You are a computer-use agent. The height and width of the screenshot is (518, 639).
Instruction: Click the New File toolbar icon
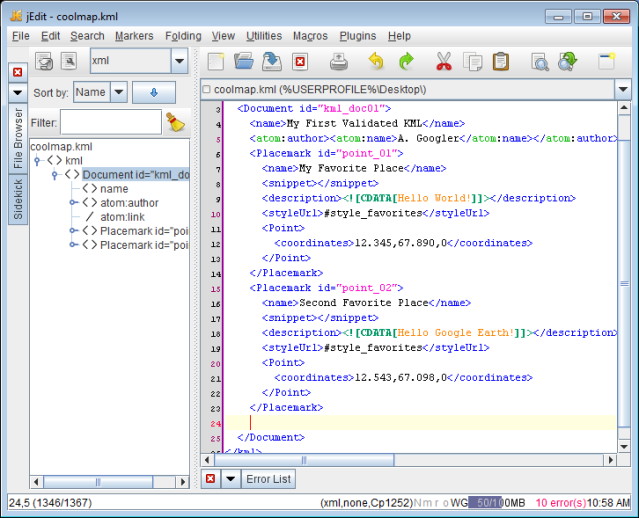point(216,62)
